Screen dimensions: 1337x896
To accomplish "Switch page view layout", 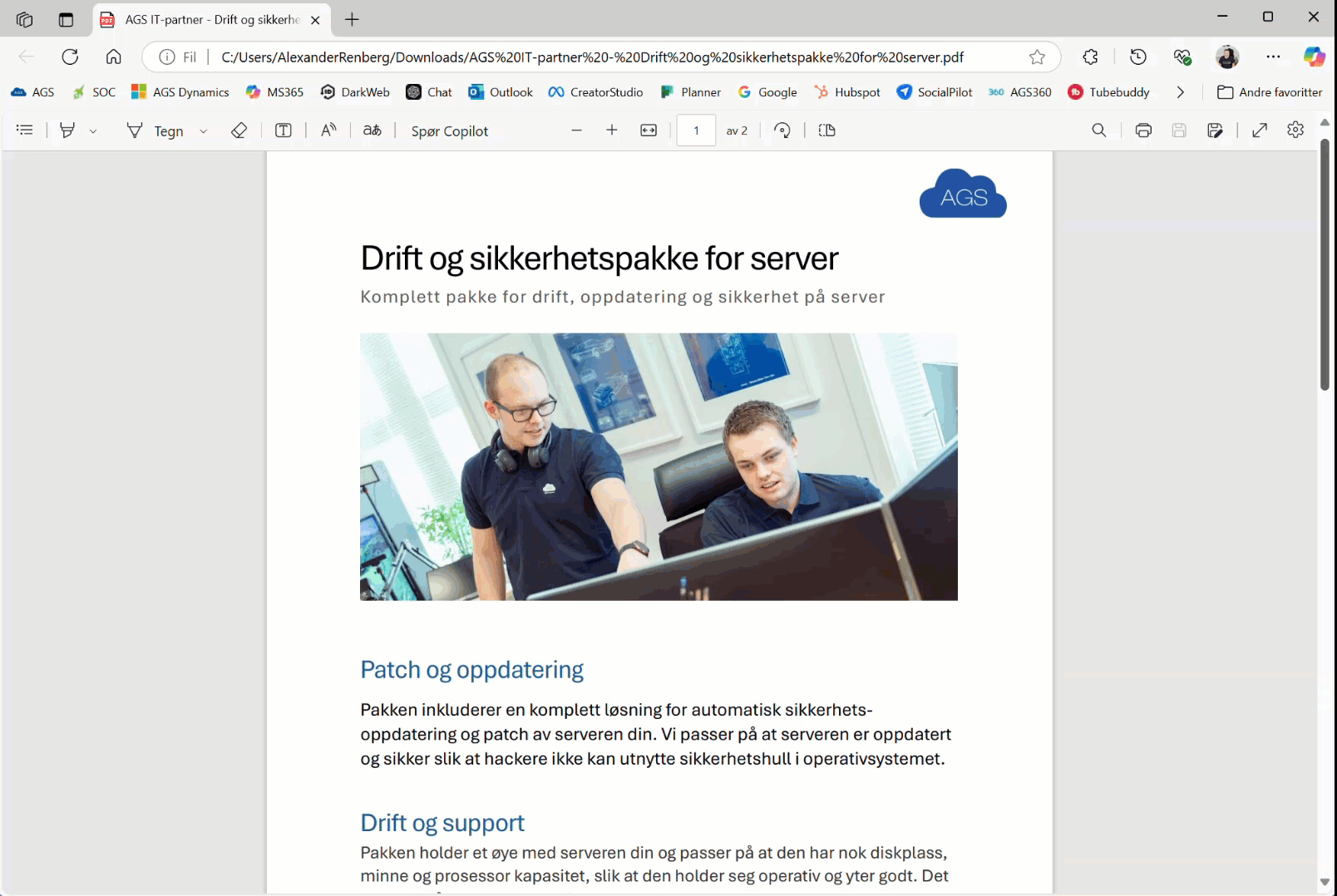I will click(826, 130).
